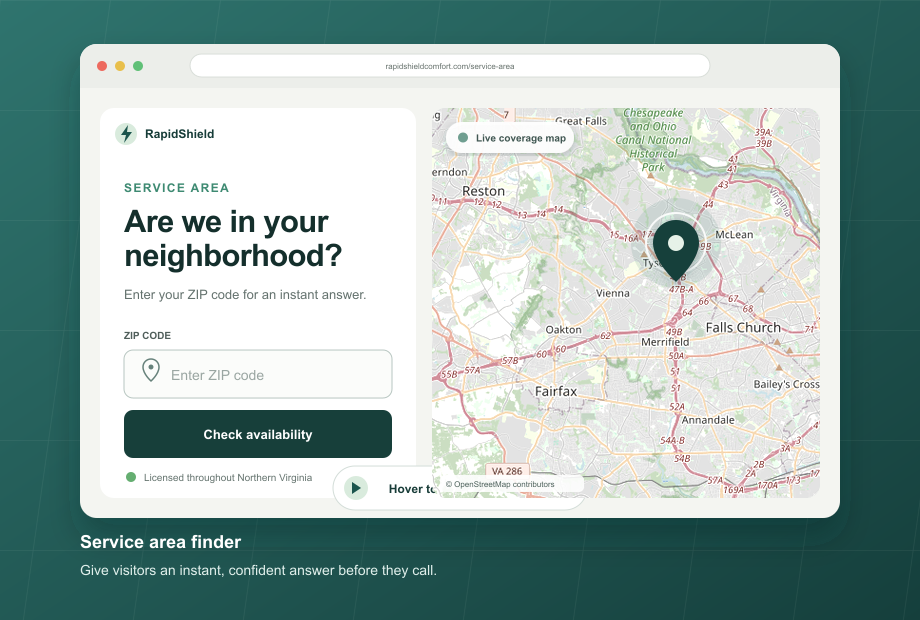Click Annandale label on the map

pos(708,420)
